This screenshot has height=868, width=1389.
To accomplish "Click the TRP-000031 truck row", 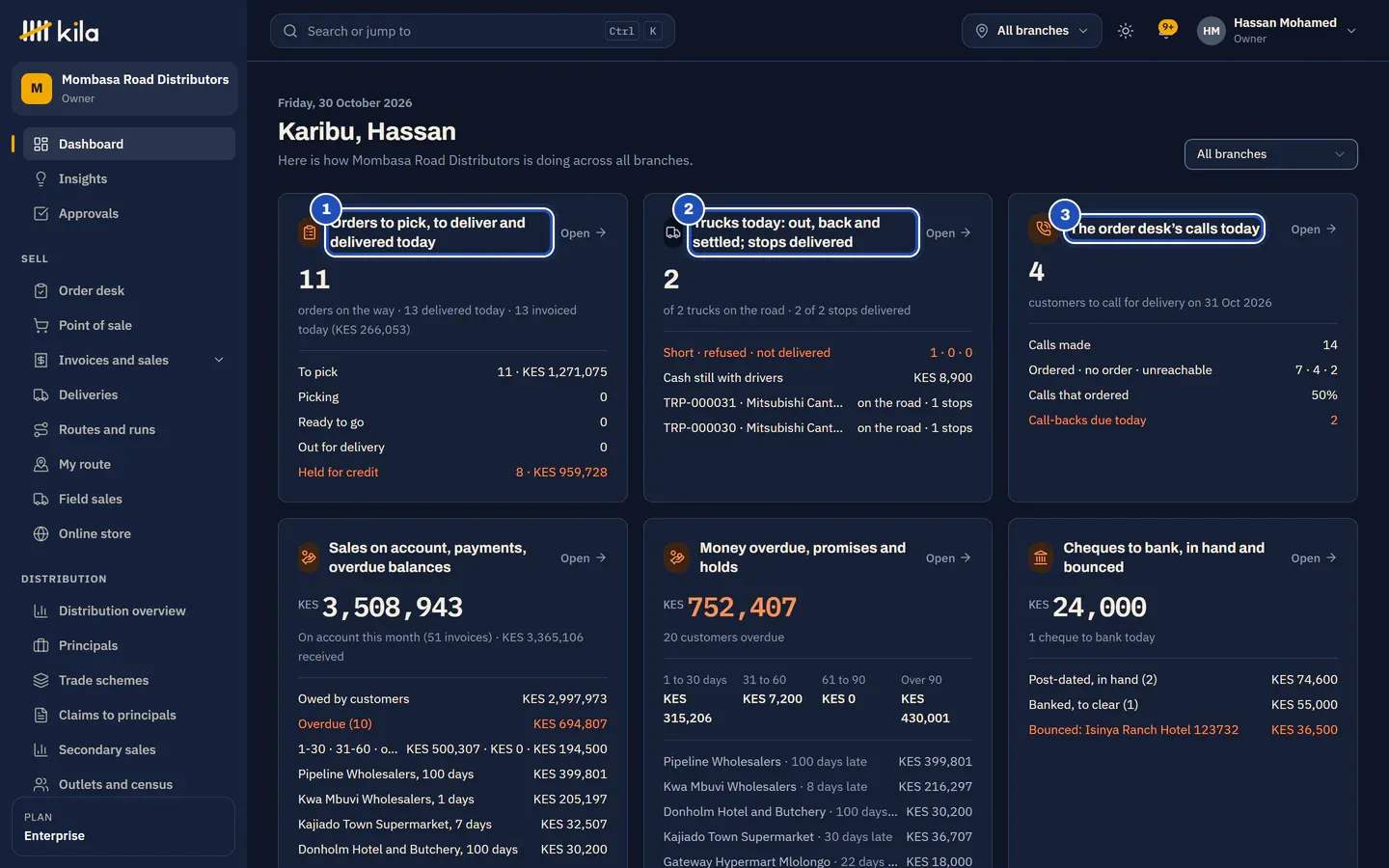I will click(x=817, y=402).
